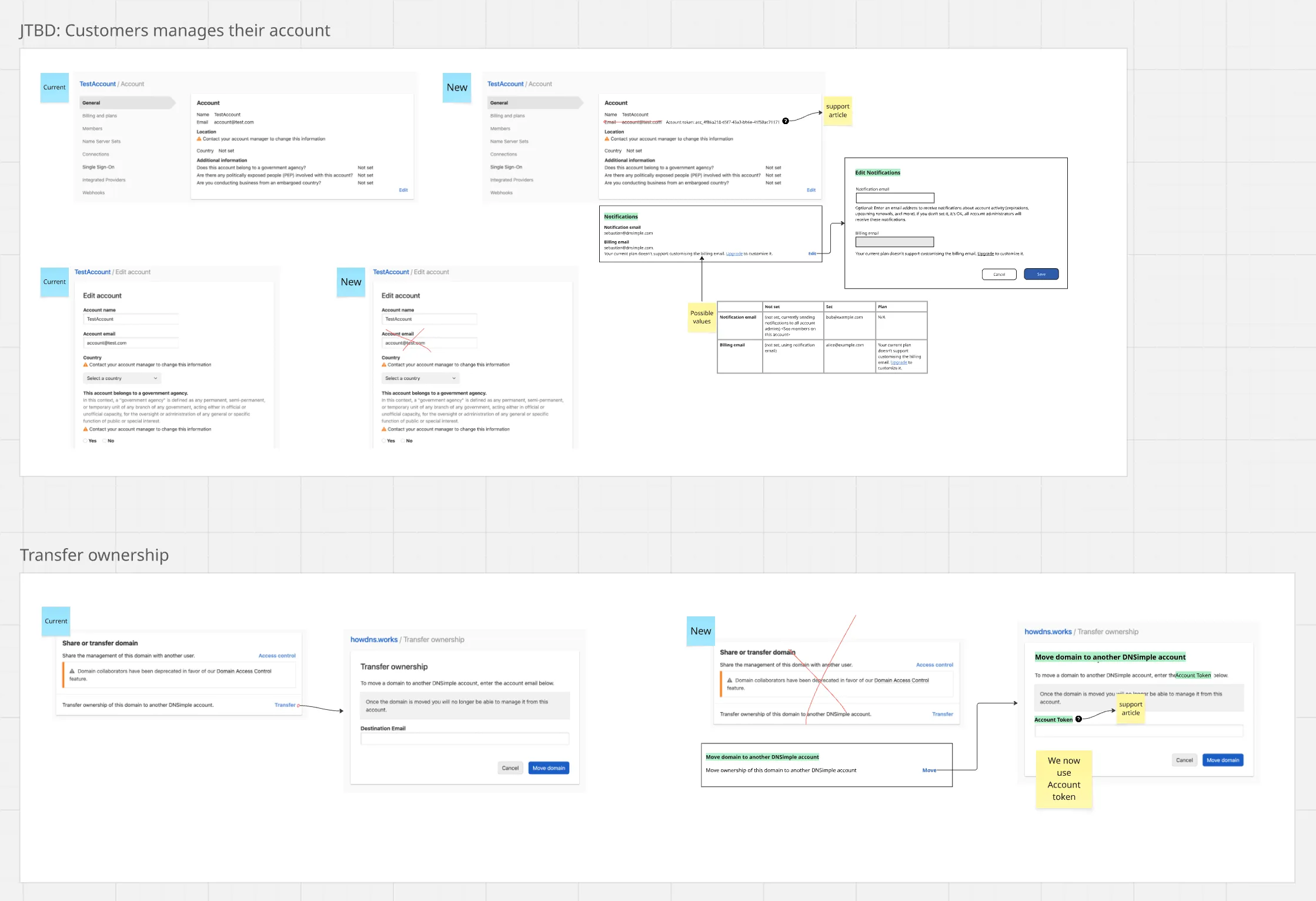Click the howdns.works breadcrumb above the Current Transfer ownership form

374,640
